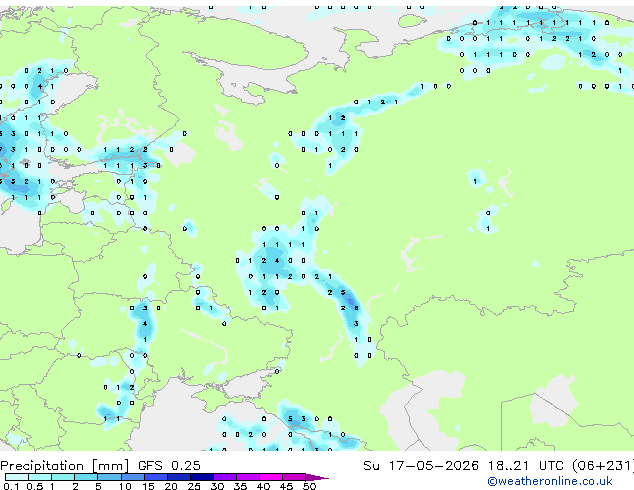This screenshot has width=634, height=490.
Task: Click the legend swatch between 0.5 and 1
Action: click(40, 477)
